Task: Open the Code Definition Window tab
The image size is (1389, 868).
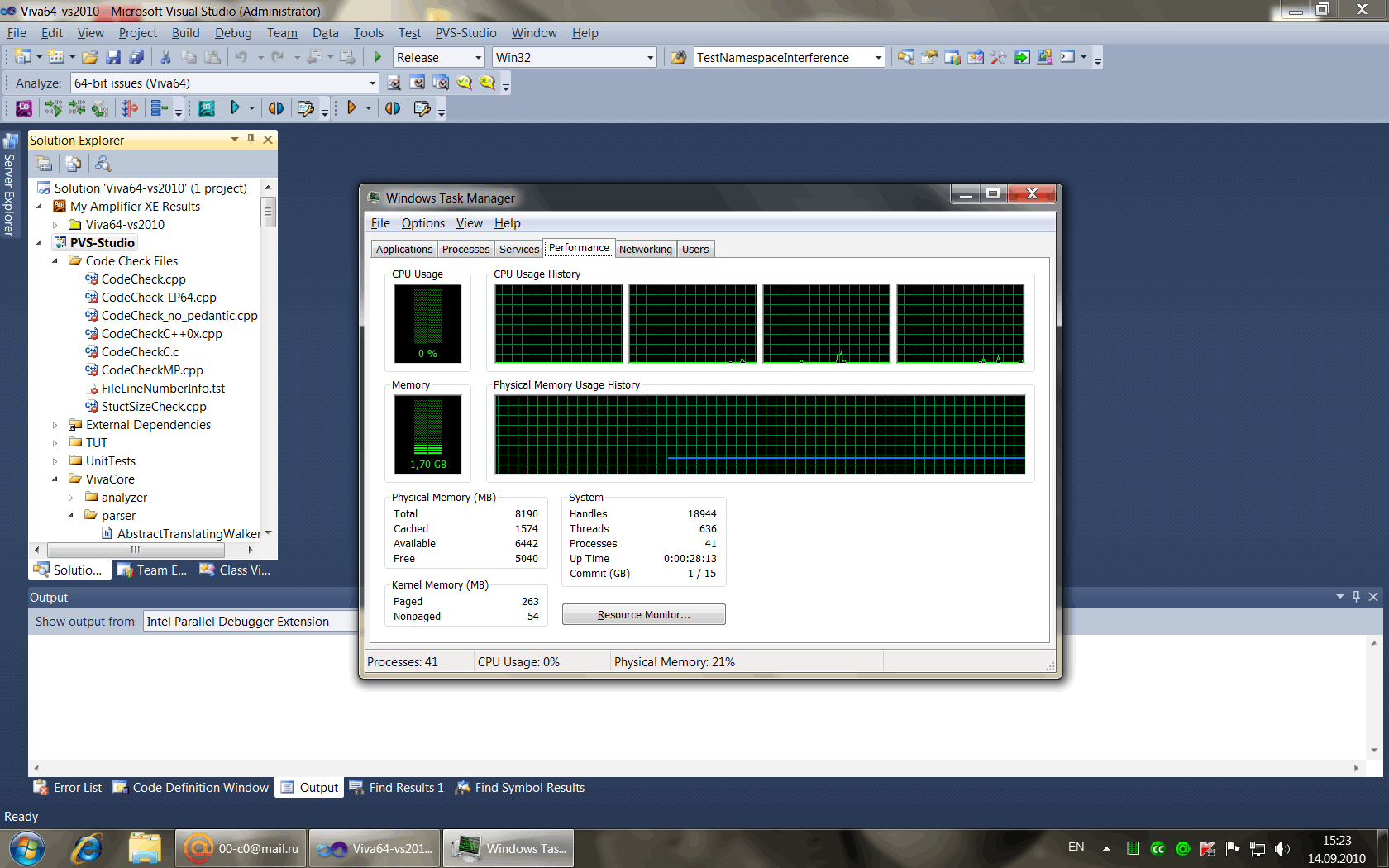Action: point(191,788)
